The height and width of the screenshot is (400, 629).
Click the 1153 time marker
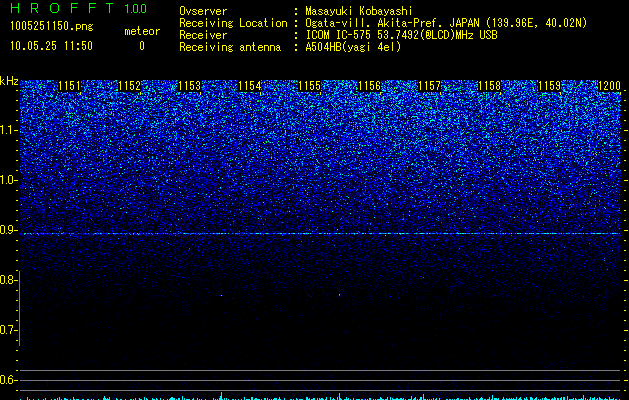[189, 86]
